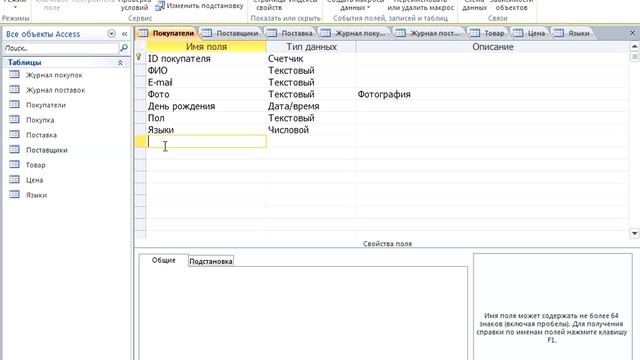Select the Языки field name cell

[206, 130]
